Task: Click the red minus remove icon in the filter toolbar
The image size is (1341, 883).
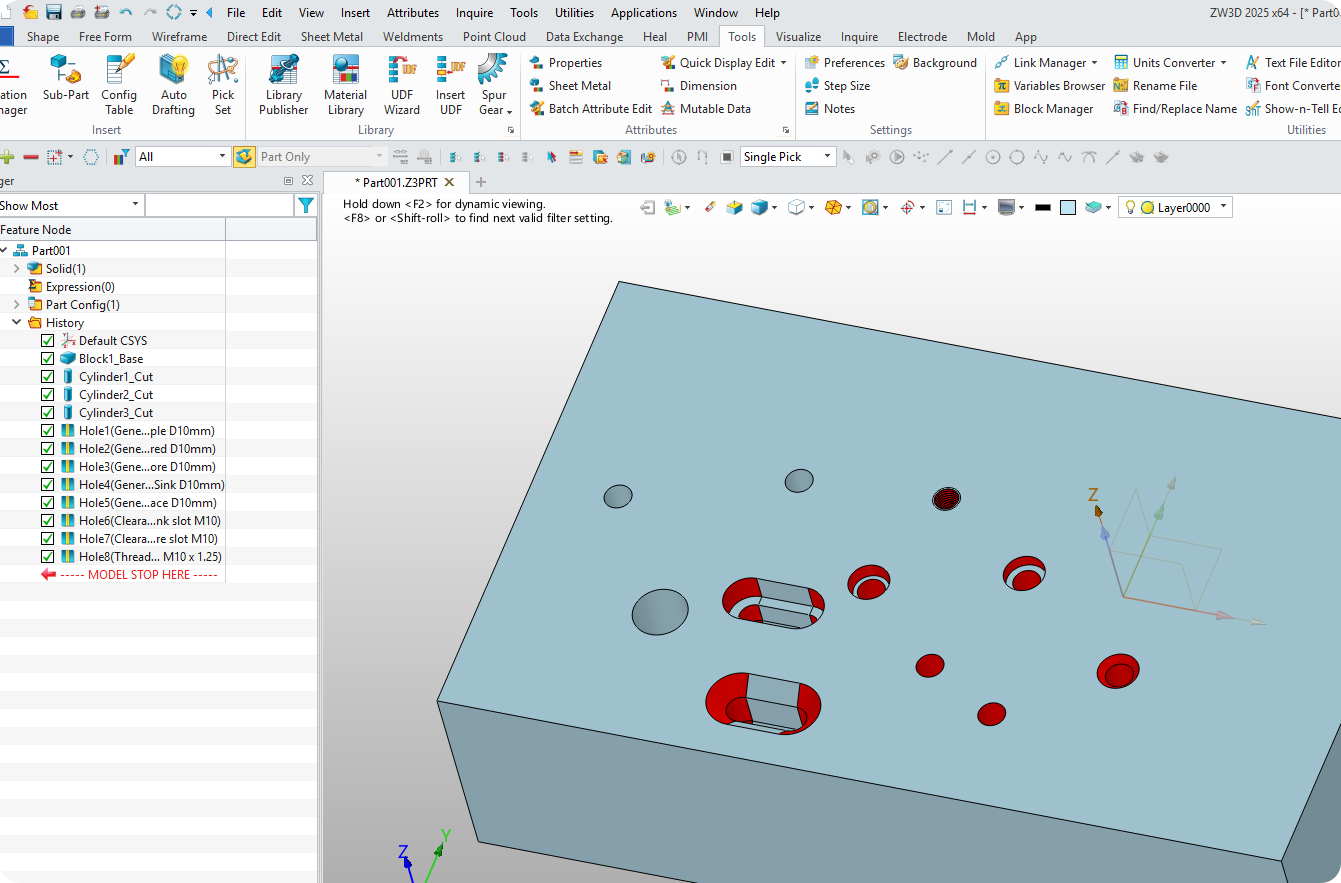Action: click(31, 157)
